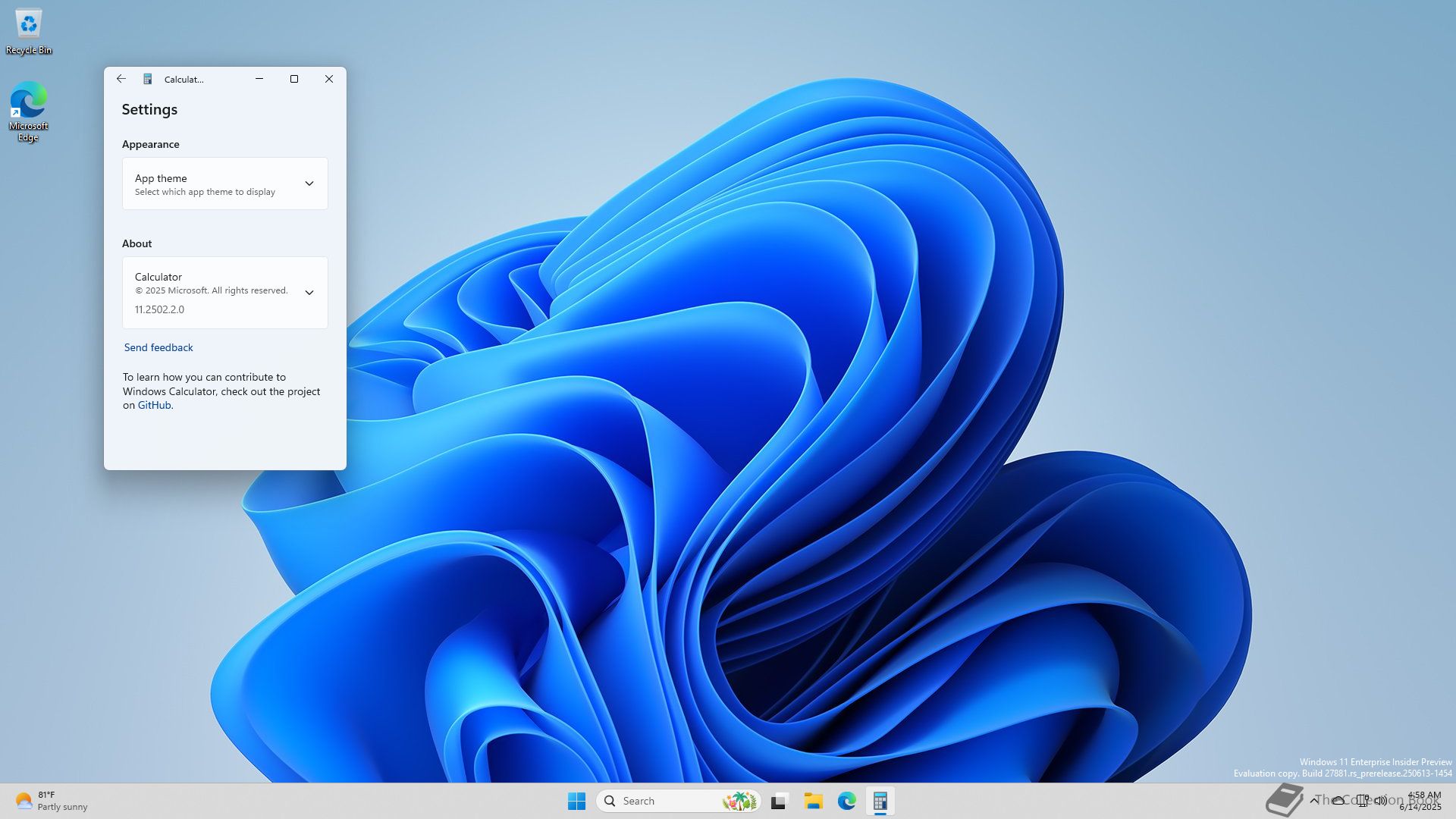Maximize the Calculator window
The width and height of the screenshot is (1456, 819).
(x=294, y=79)
